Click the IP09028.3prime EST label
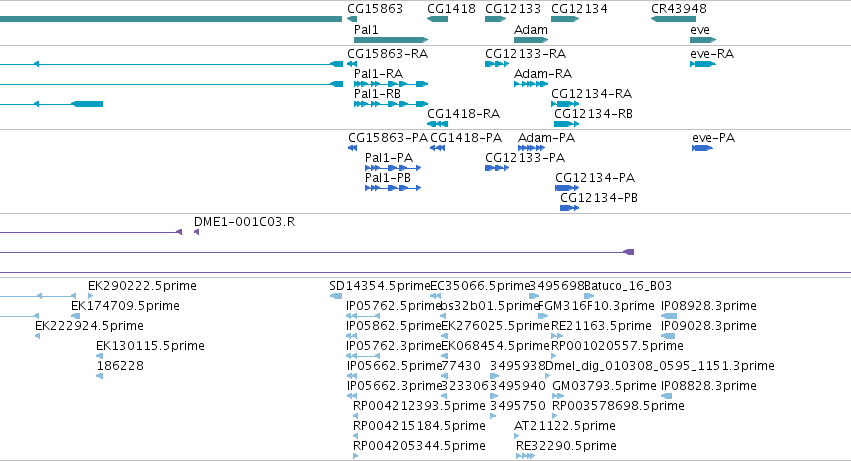Image resolution: width=851 pixels, height=461 pixels. (709, 326)
